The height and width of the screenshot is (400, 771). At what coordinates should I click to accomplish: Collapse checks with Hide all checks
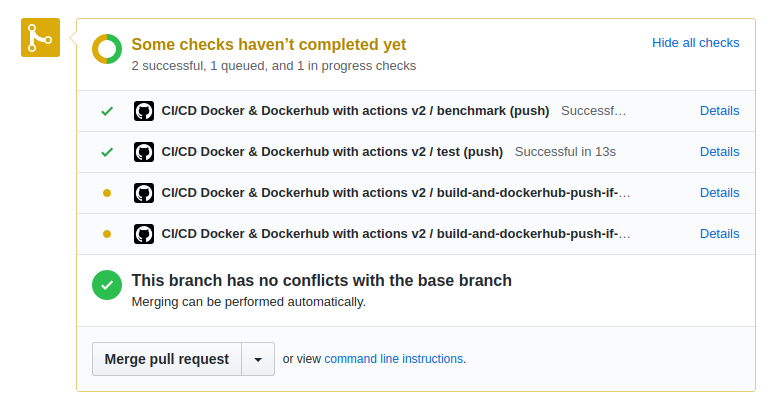[695, 43]
